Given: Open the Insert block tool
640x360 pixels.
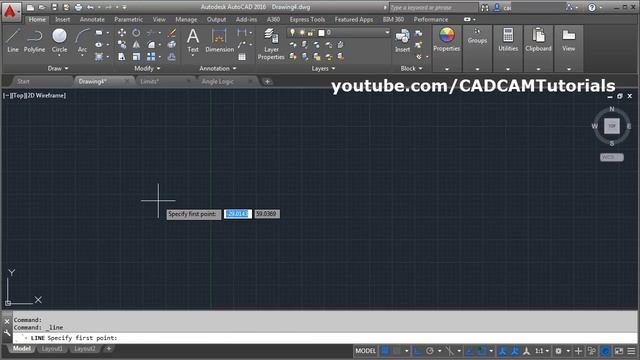Looking at the screenshot, I should [x=402, y=41].
